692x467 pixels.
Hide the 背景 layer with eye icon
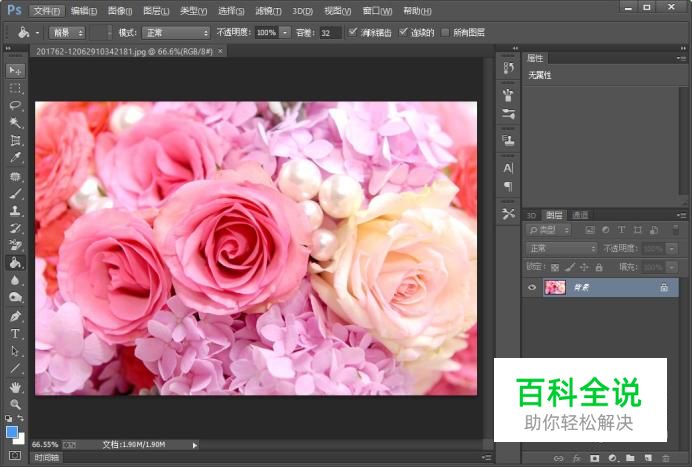[532, 287]
